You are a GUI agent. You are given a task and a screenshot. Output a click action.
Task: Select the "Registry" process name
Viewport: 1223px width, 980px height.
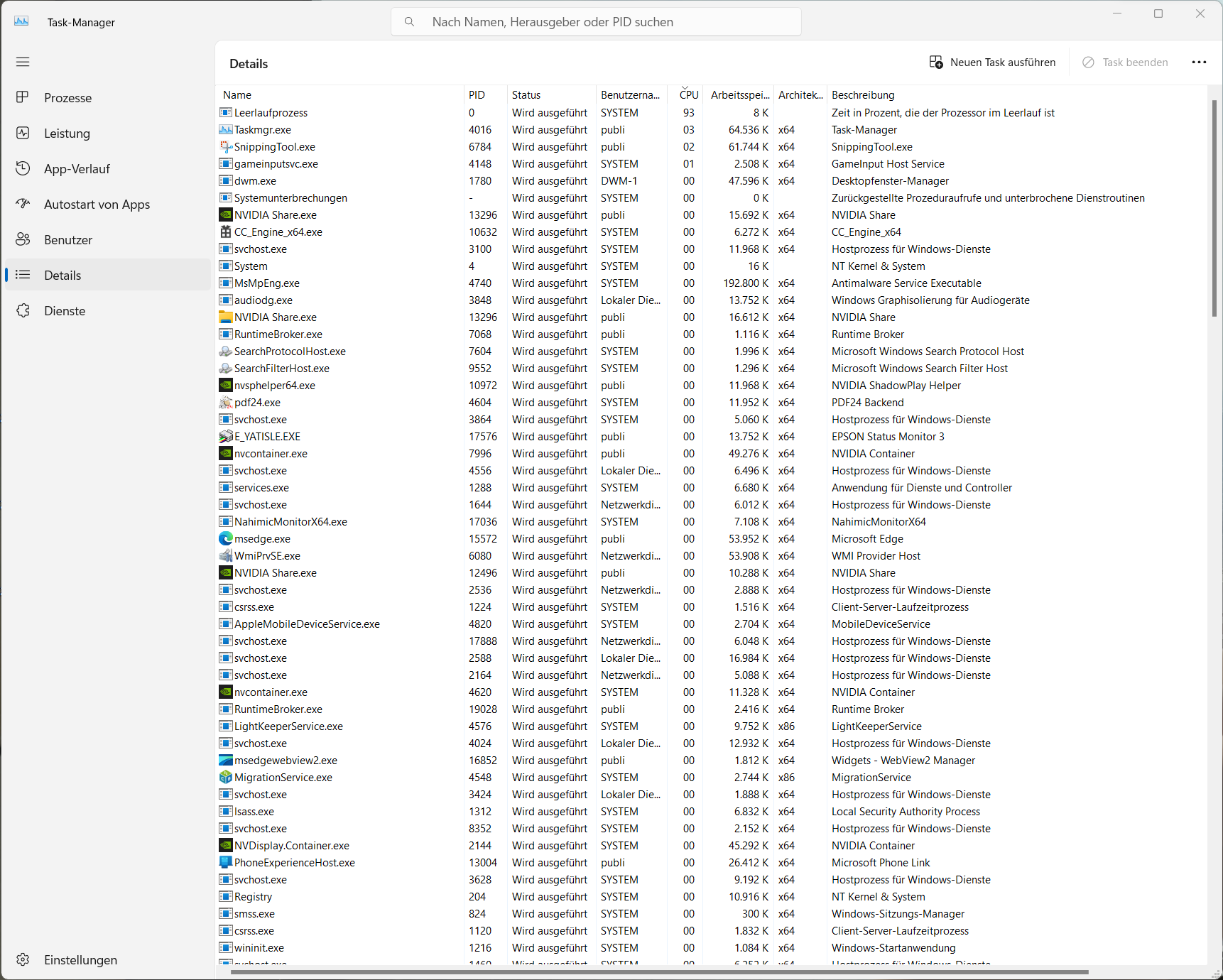tap(253, 897)
